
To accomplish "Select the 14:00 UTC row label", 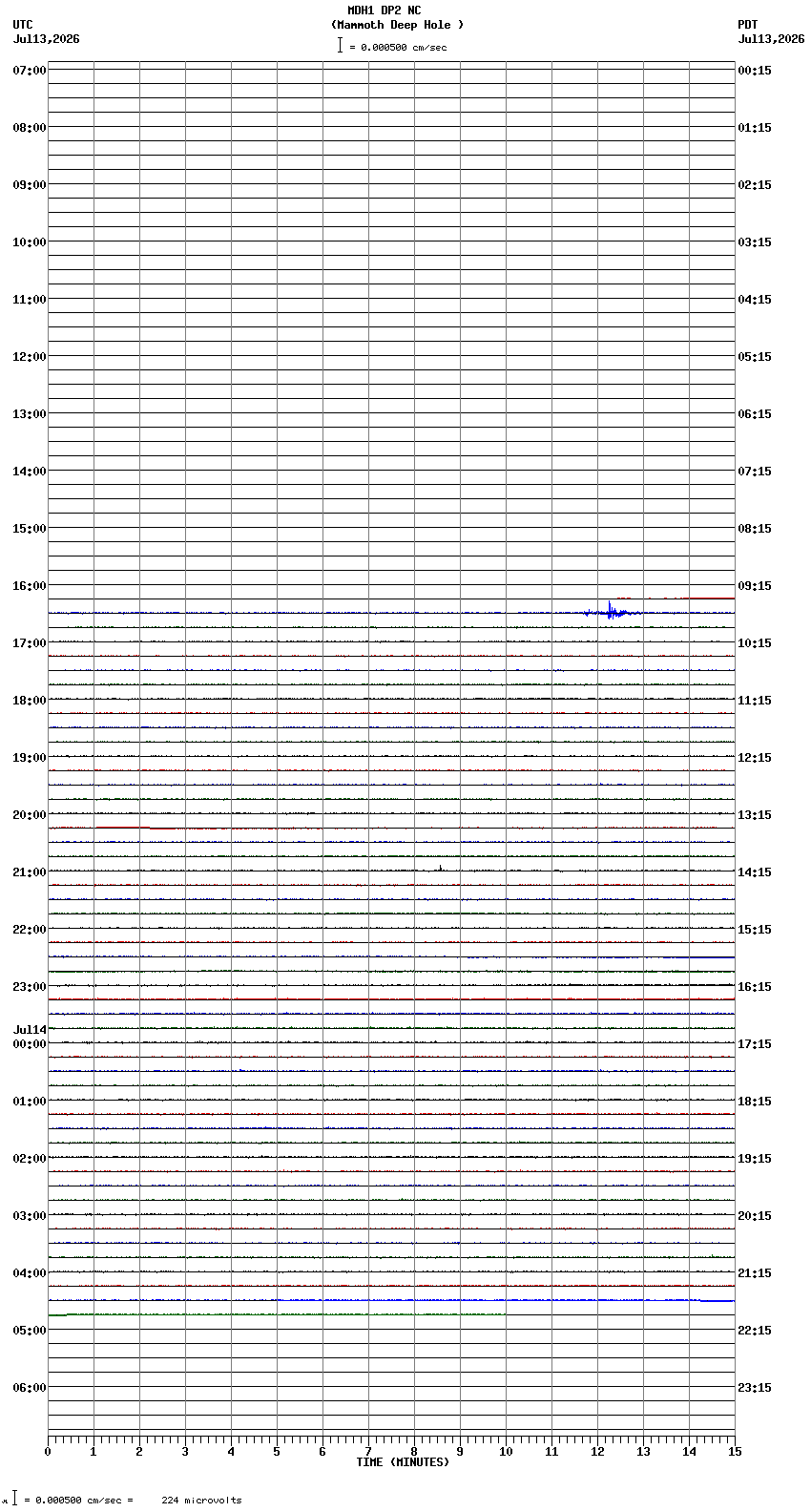I will [30, 472].
